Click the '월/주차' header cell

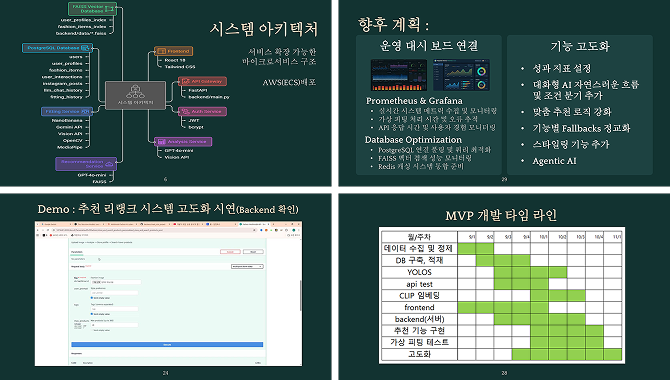[x=419, y=236]
